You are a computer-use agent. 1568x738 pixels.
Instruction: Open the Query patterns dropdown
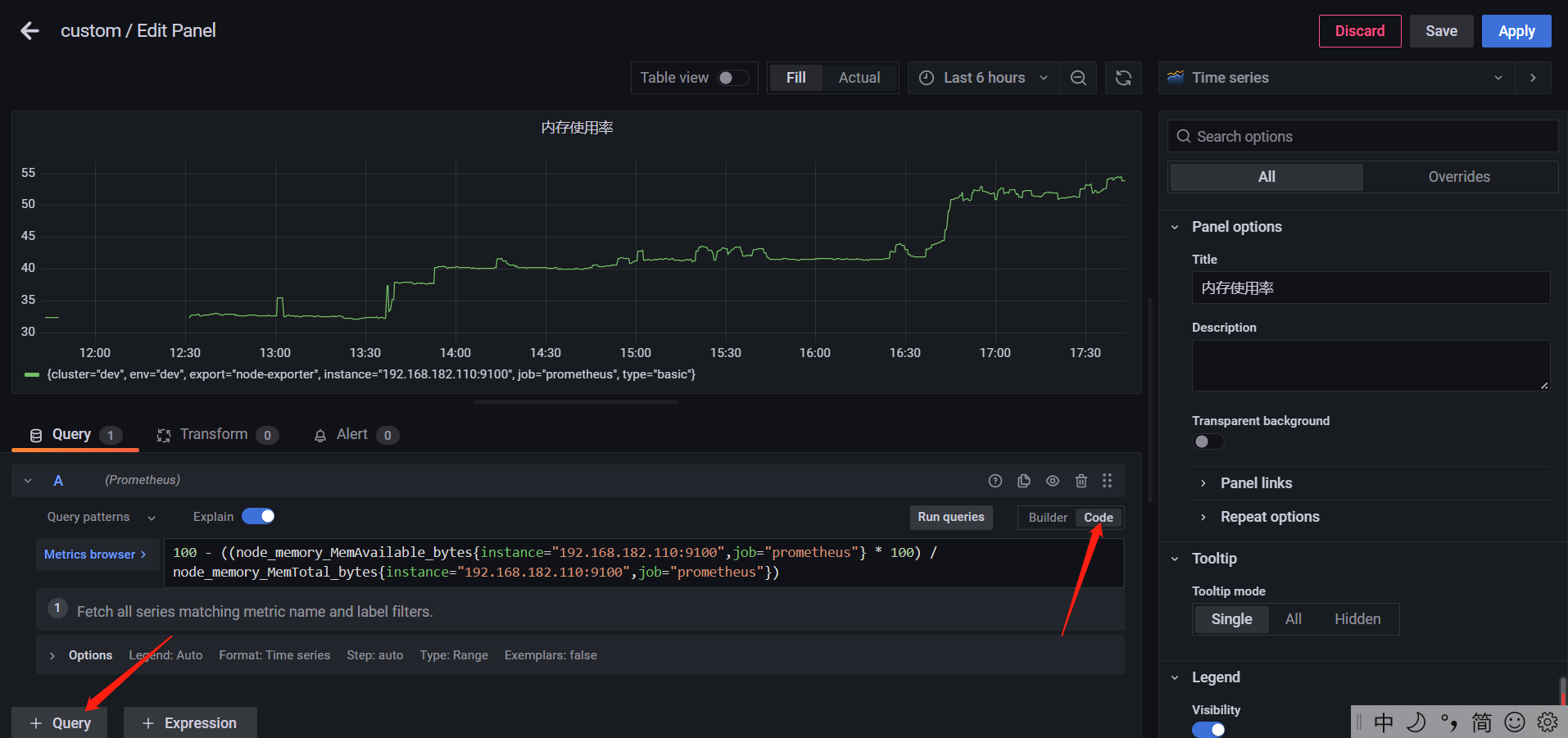(101, 517)
